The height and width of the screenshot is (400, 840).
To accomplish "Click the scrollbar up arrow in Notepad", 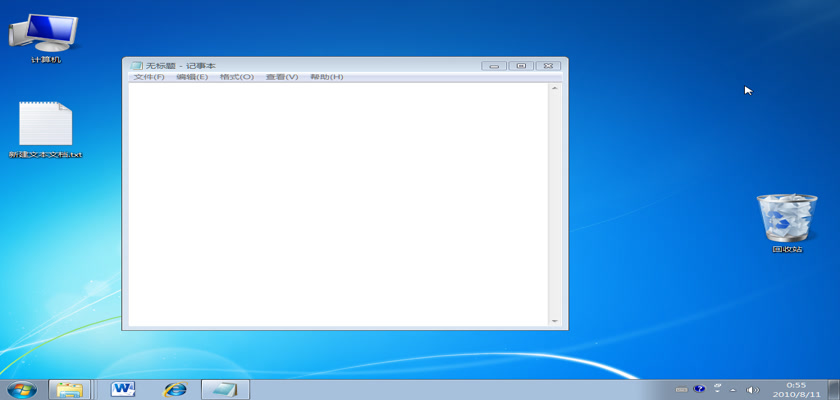I will pos(555,89).
